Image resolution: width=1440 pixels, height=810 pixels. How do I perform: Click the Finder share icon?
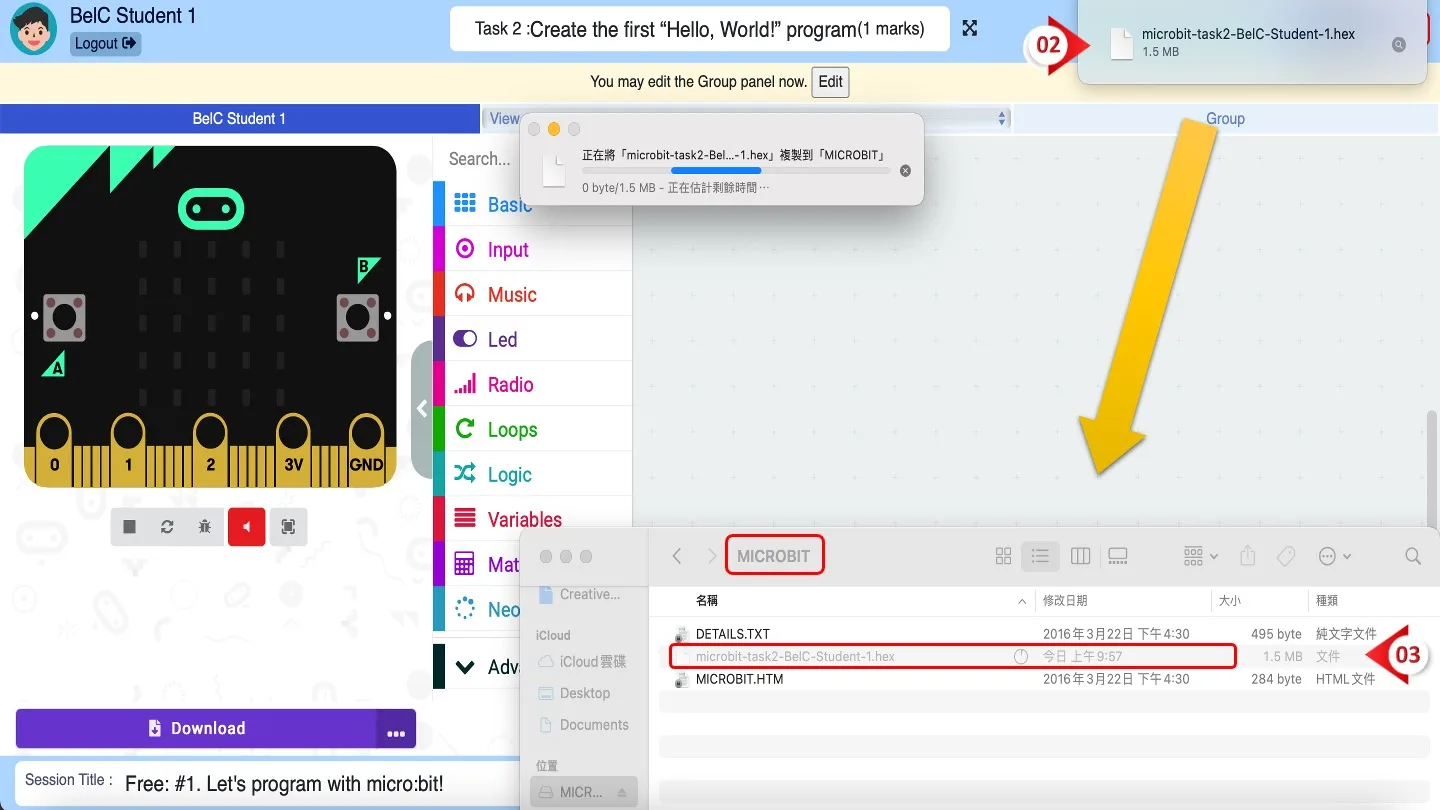tap(1247, 556)
